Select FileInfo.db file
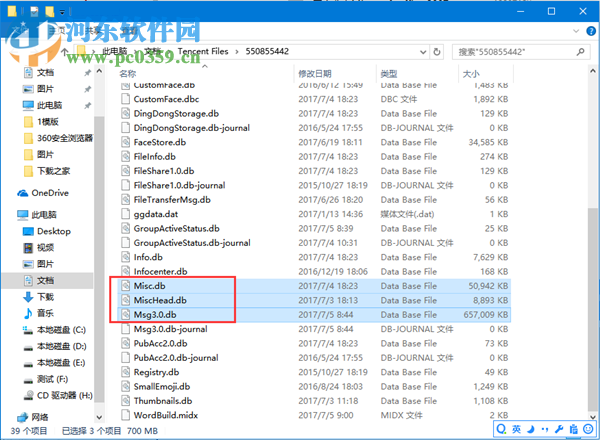Viewport: 600px width, 440px height. pos(155,156)
